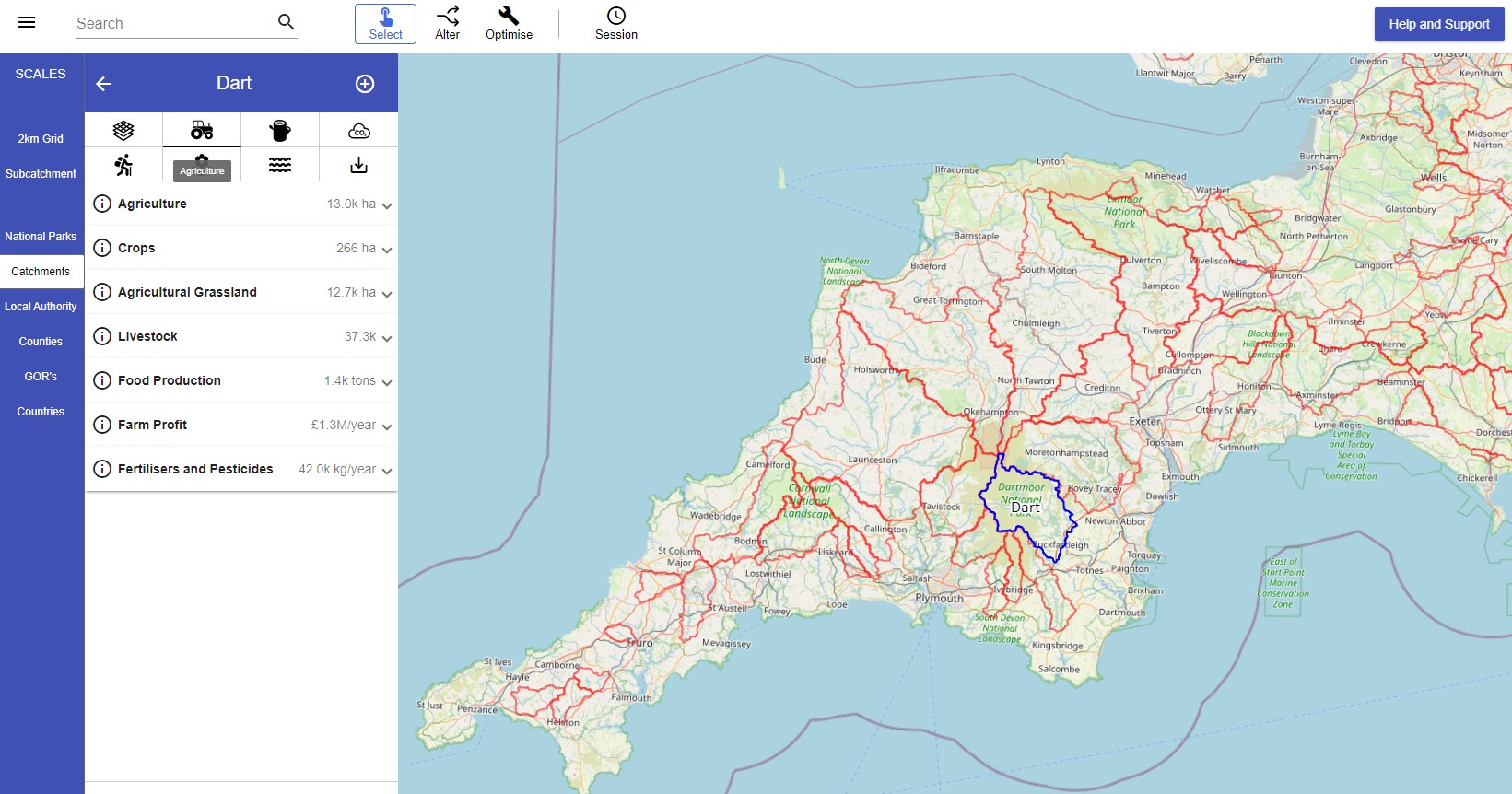
Task: Open the hiker recreation tab
Action: tap(123, 165)
